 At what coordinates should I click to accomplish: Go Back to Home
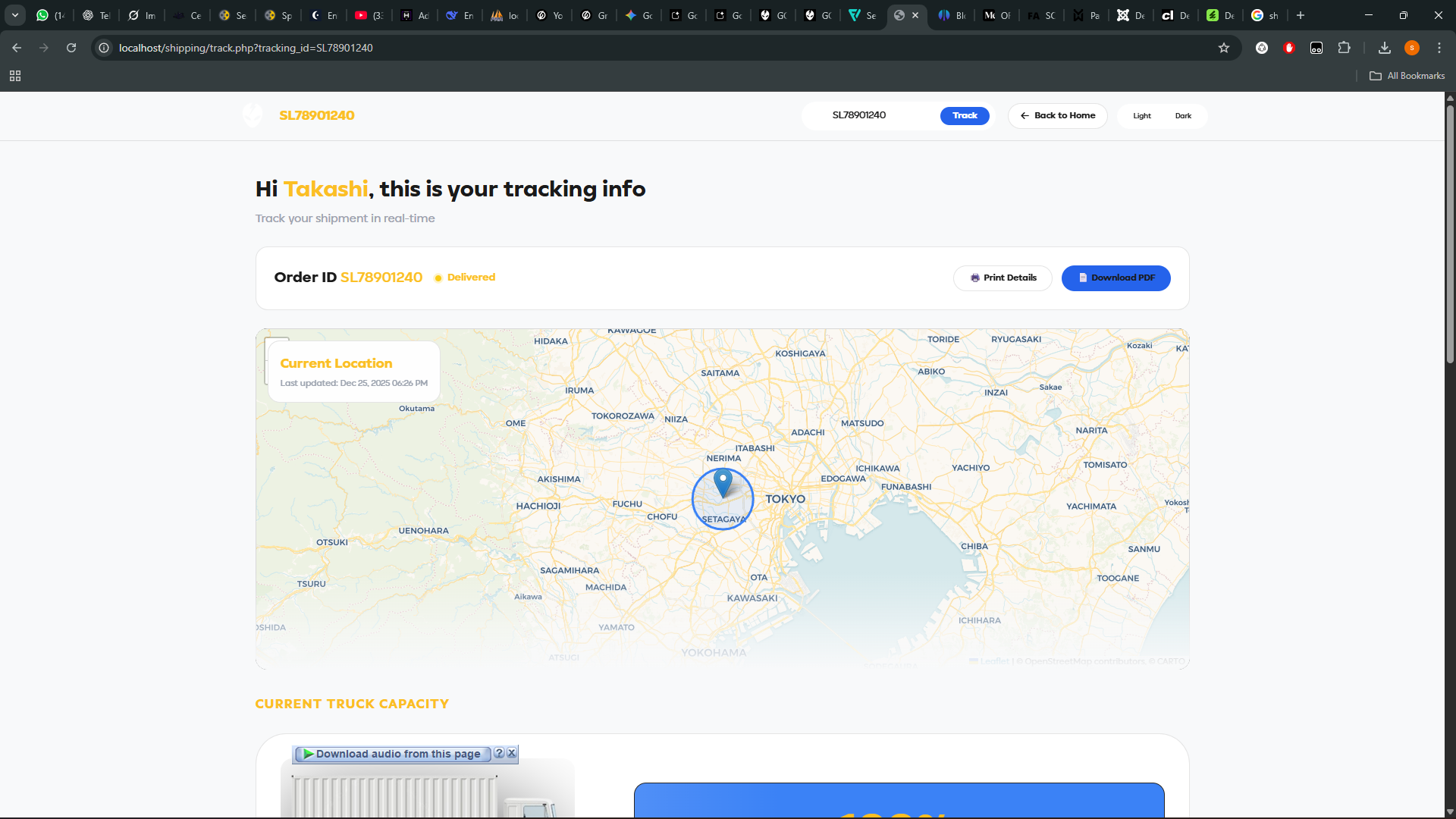coord(1057,115)
